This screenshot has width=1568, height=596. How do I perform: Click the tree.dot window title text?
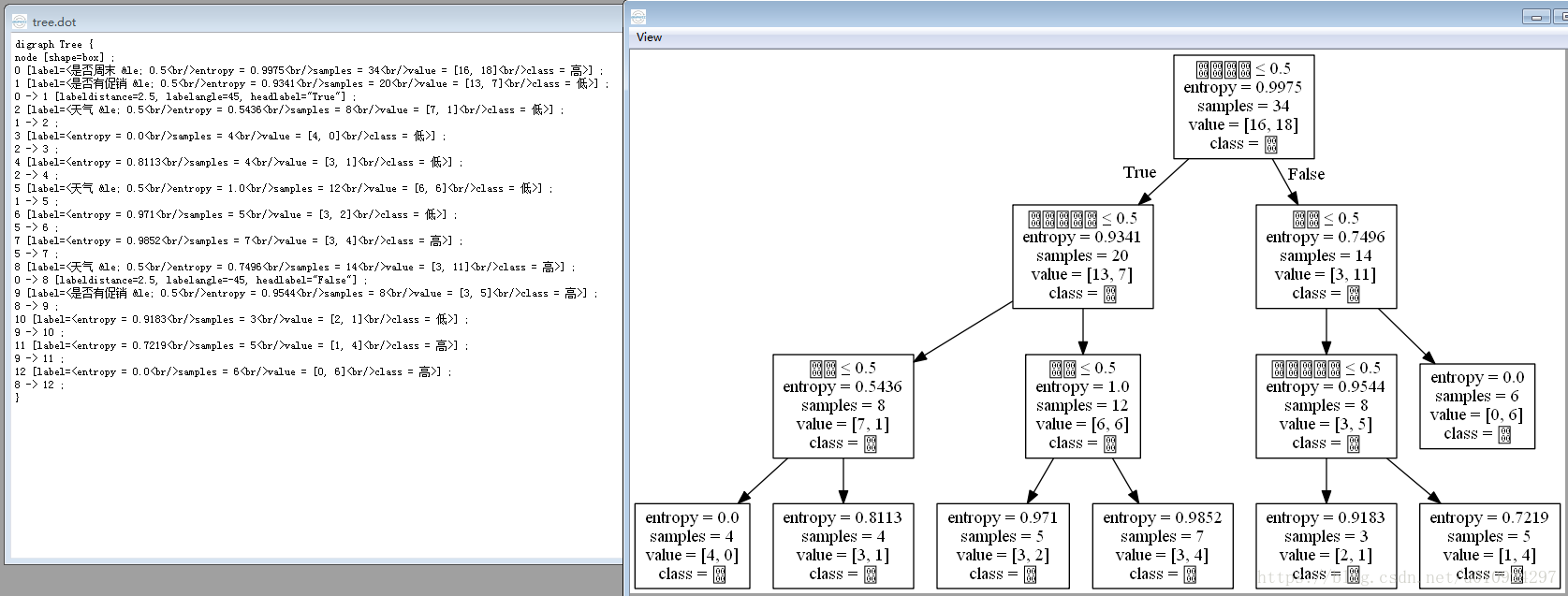coord(54,22)
